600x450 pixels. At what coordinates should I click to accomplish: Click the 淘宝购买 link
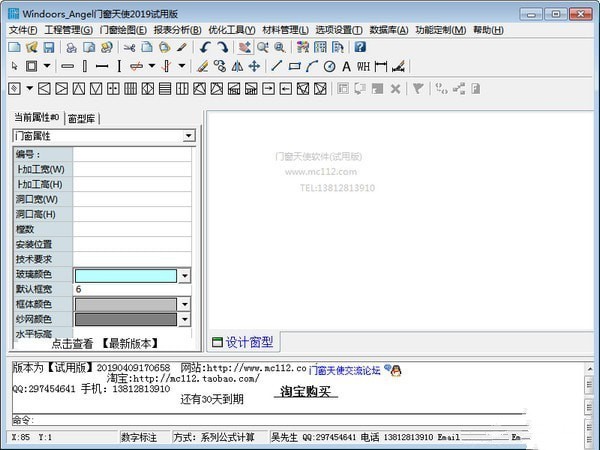pos(306,392)
